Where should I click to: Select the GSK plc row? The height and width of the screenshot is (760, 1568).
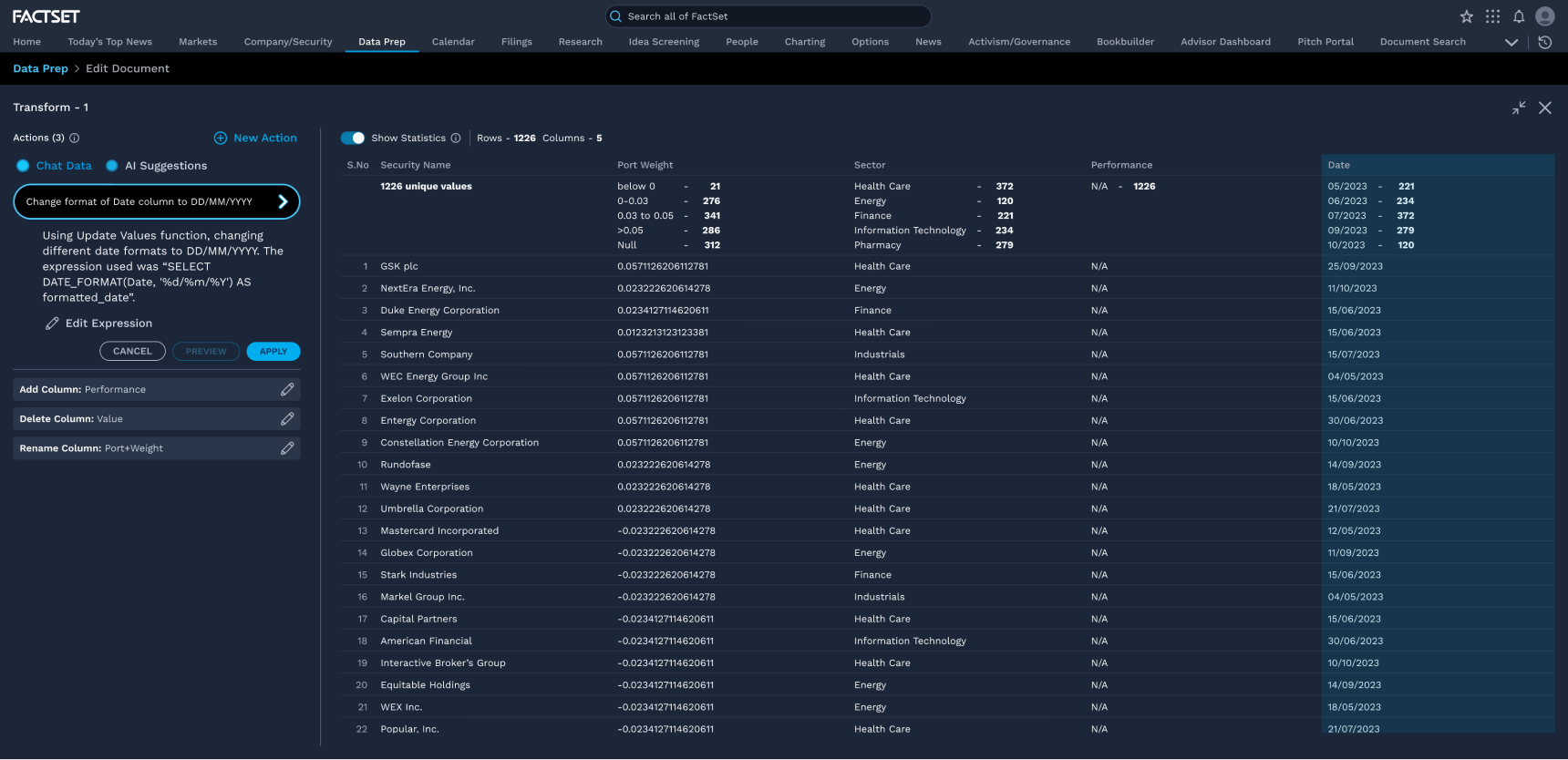[947, 266]
